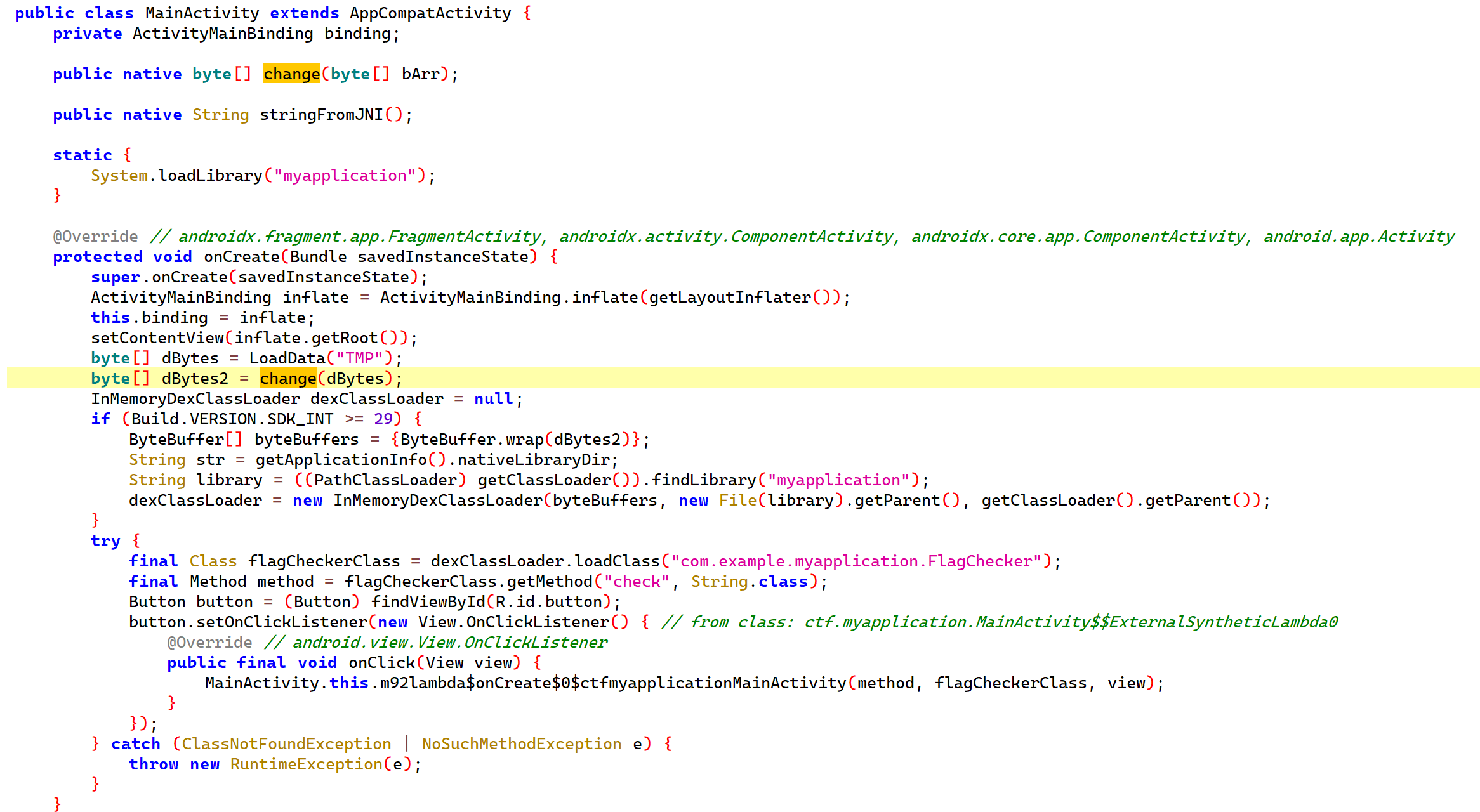The width and height of the screenshot is (1480, 812).
Task: Click the LoadData method call
Action: (x=286, y=358)
